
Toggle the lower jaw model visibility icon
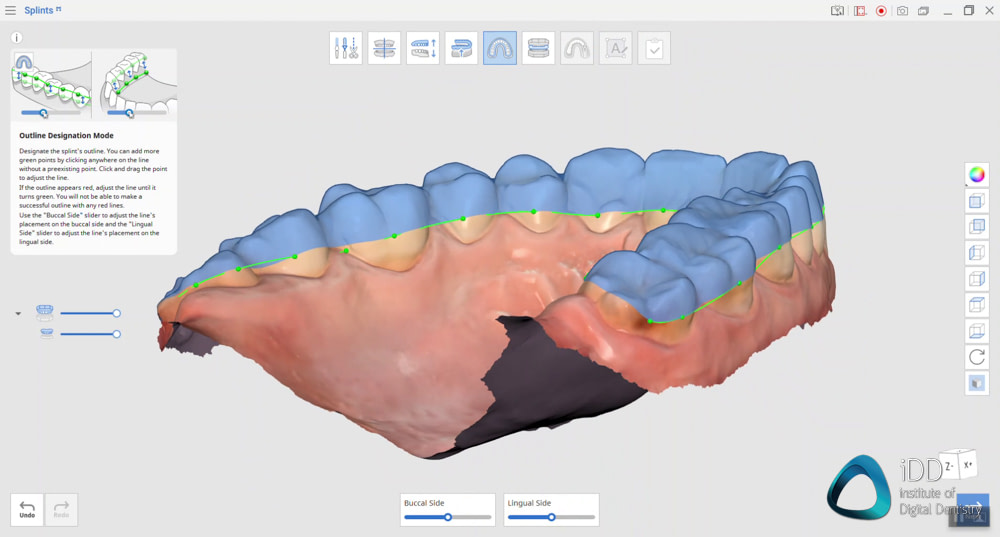coord(45,333)
